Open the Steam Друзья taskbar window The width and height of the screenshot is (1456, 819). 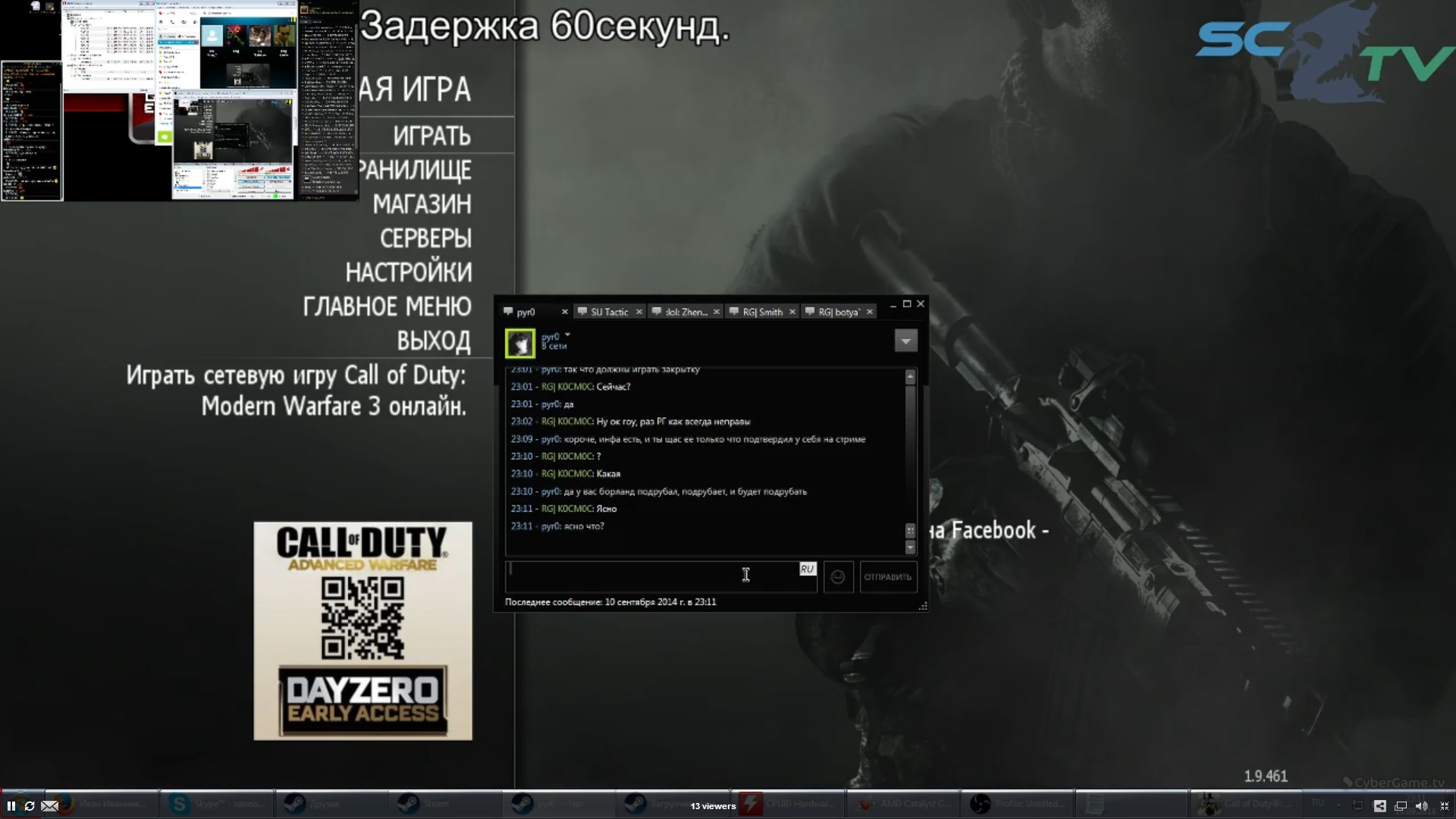331,803
